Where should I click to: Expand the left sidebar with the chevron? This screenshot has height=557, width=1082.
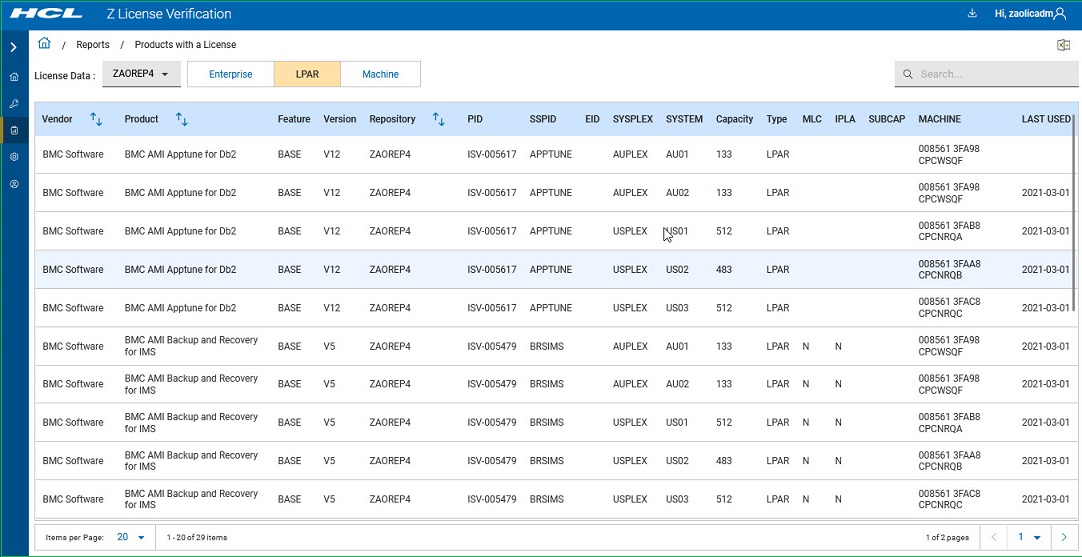(13, 47)
